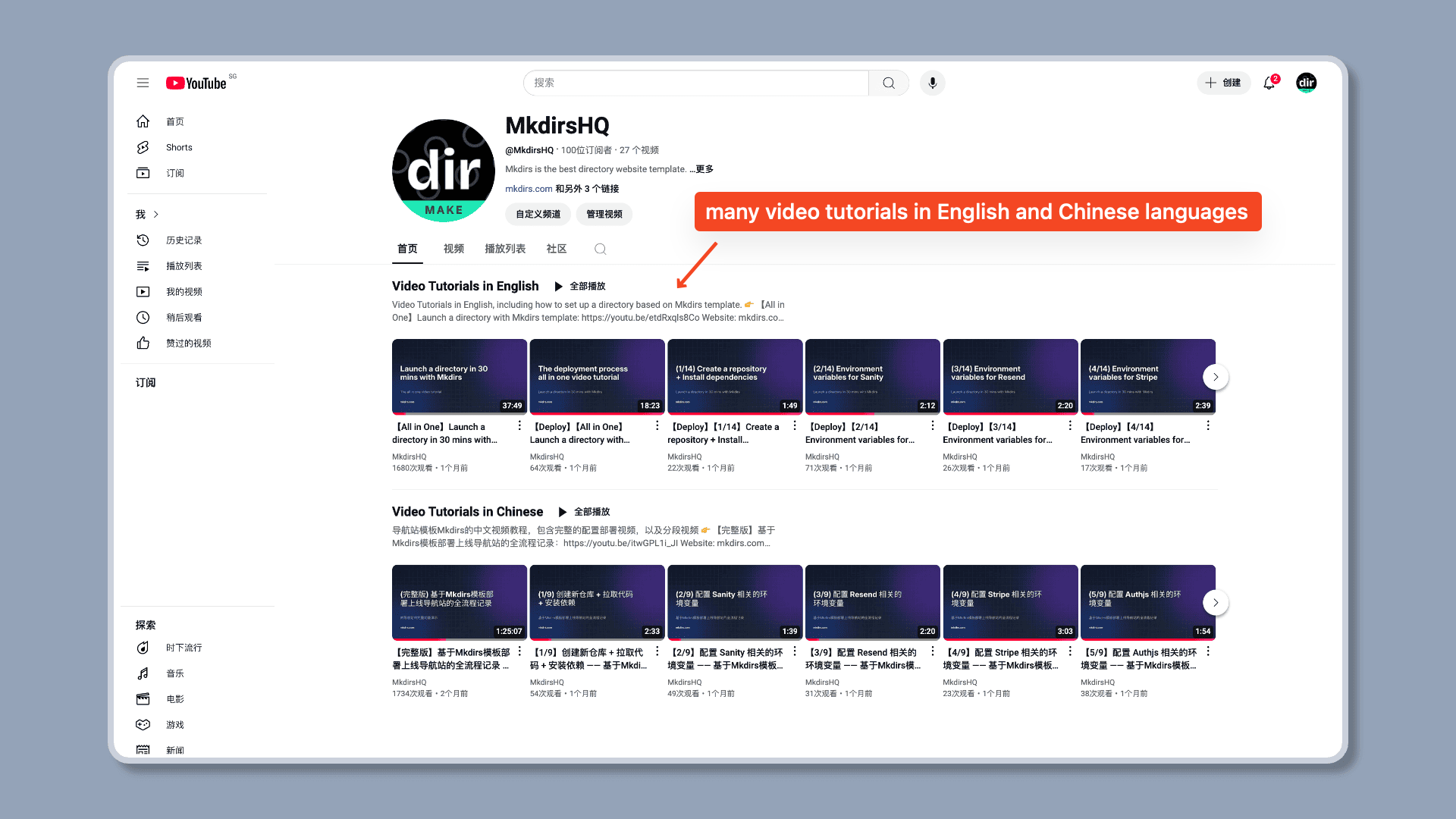Switch to 社区 channel tab
Screen dimensions: 1456x819
(557, 249)
